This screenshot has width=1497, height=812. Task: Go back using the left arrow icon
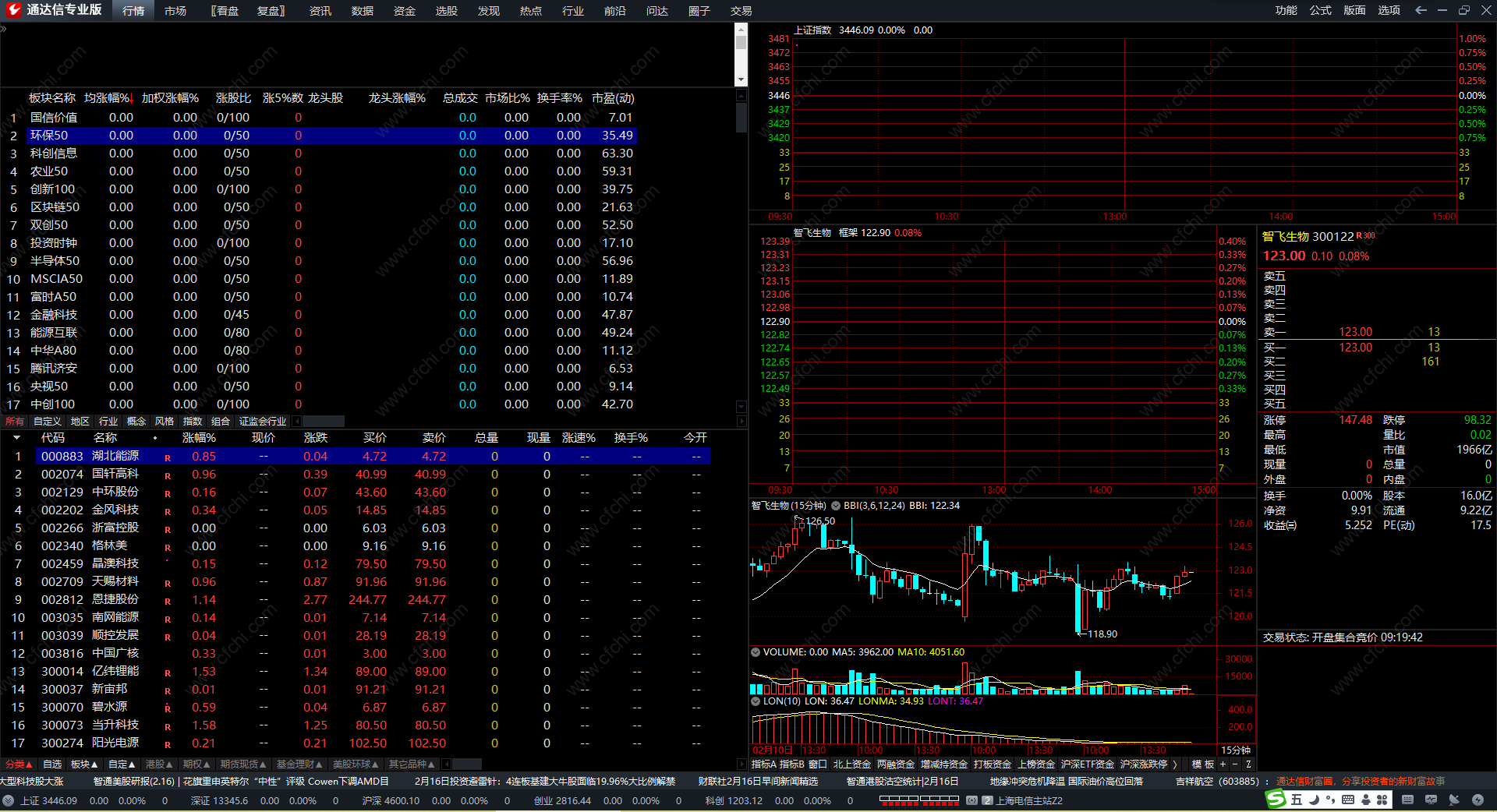tap(1421, 10)
